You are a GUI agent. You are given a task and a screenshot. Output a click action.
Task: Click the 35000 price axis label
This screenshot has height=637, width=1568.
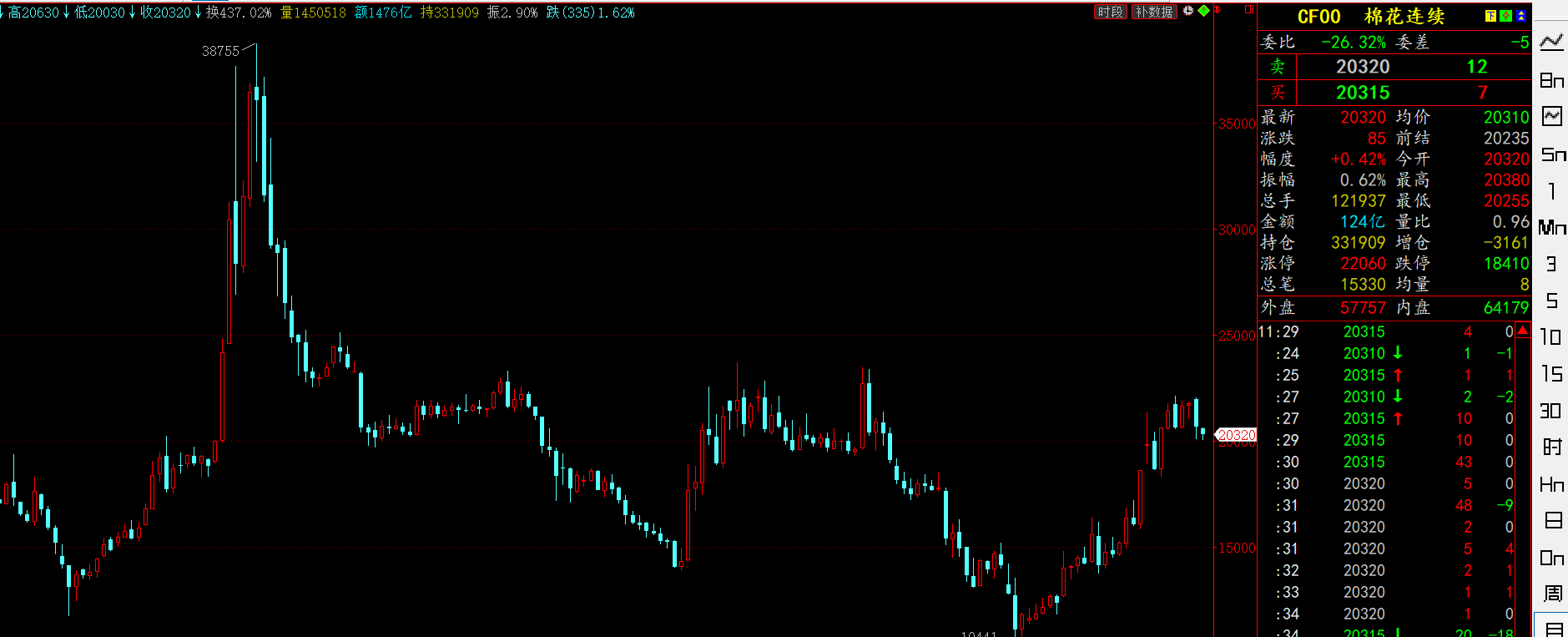1237,124
